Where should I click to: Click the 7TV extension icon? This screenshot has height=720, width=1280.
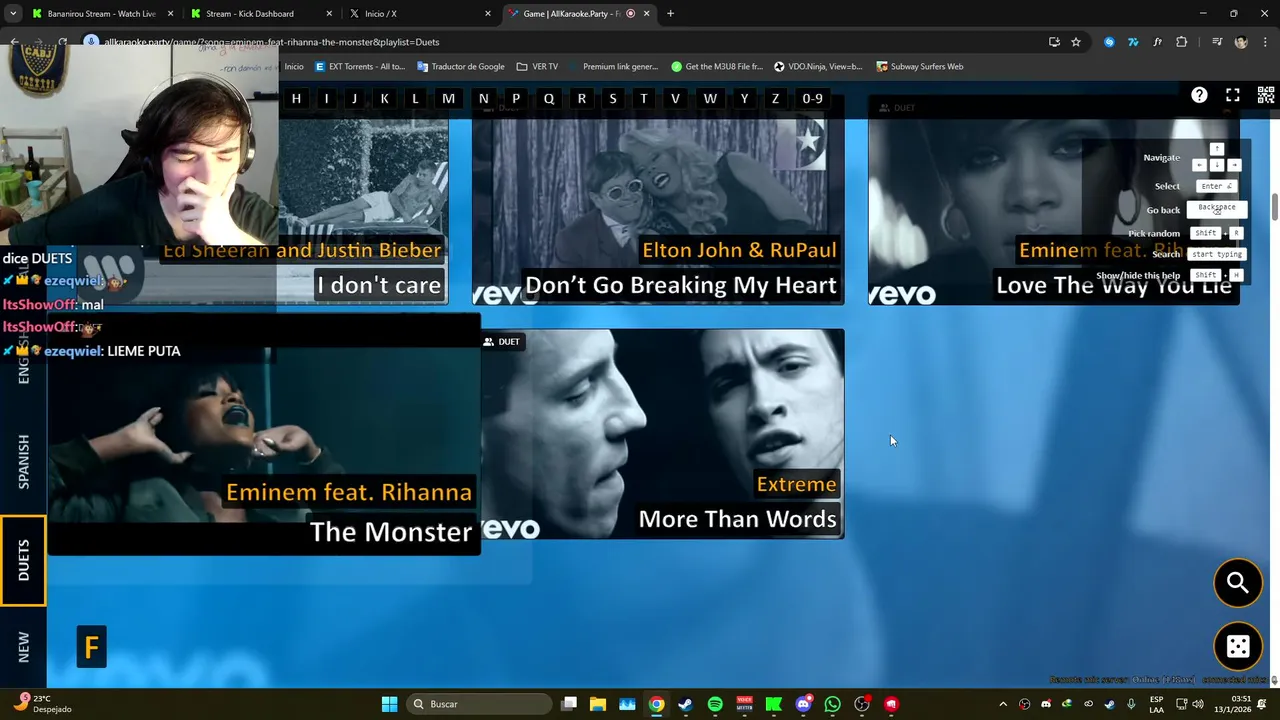[x=1133, y=42]
